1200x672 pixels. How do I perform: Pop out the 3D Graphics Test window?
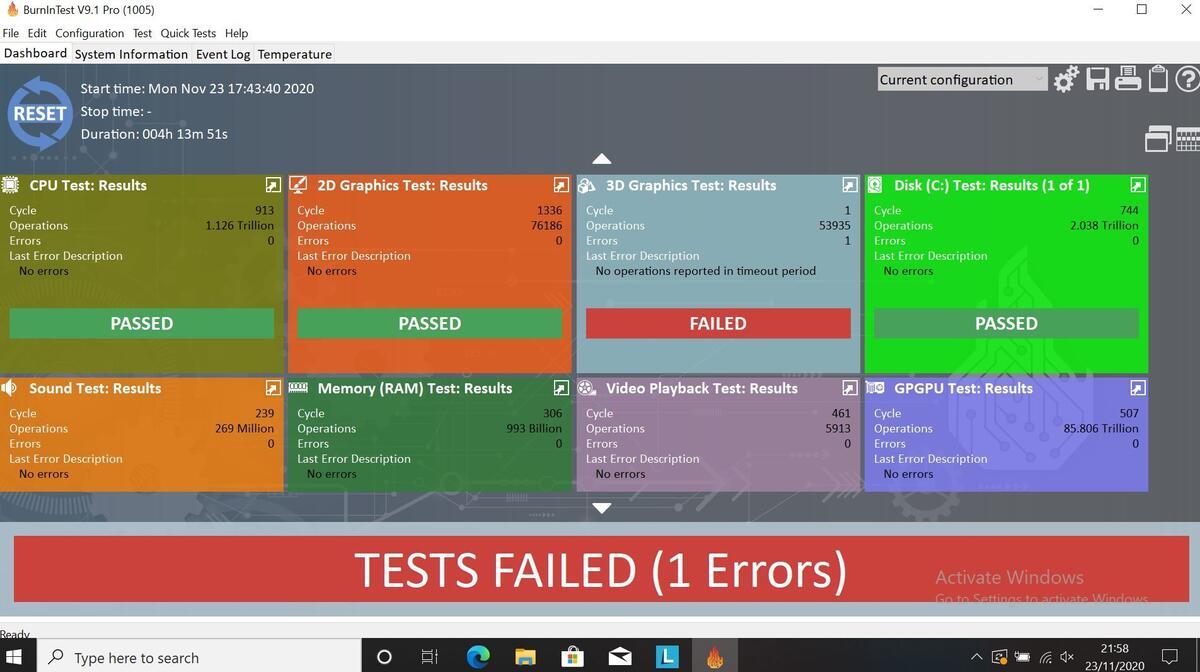(x=849, y=185)
